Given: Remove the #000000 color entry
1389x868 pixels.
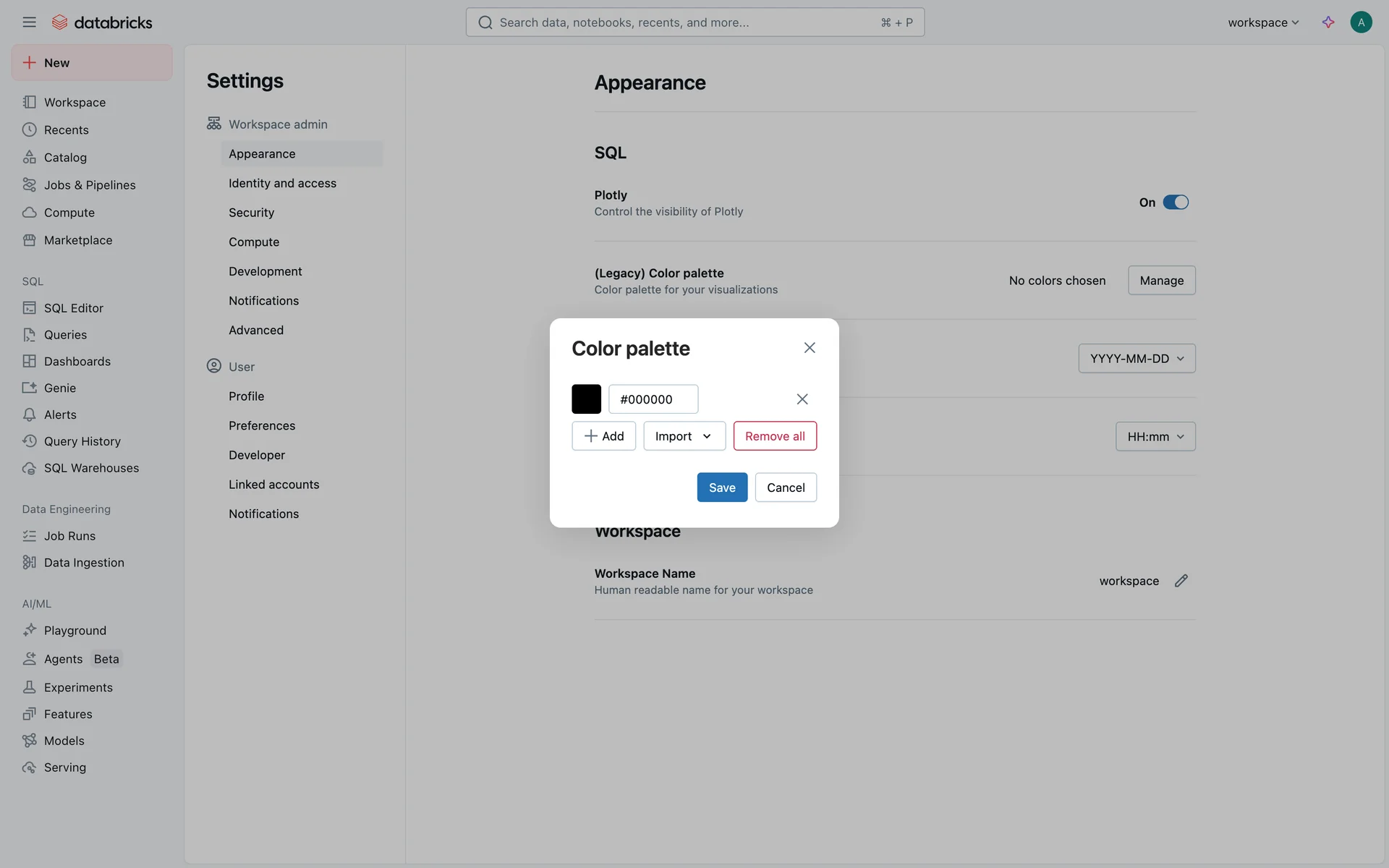Looking at the screenshot, I should click(x=802, y=399).
